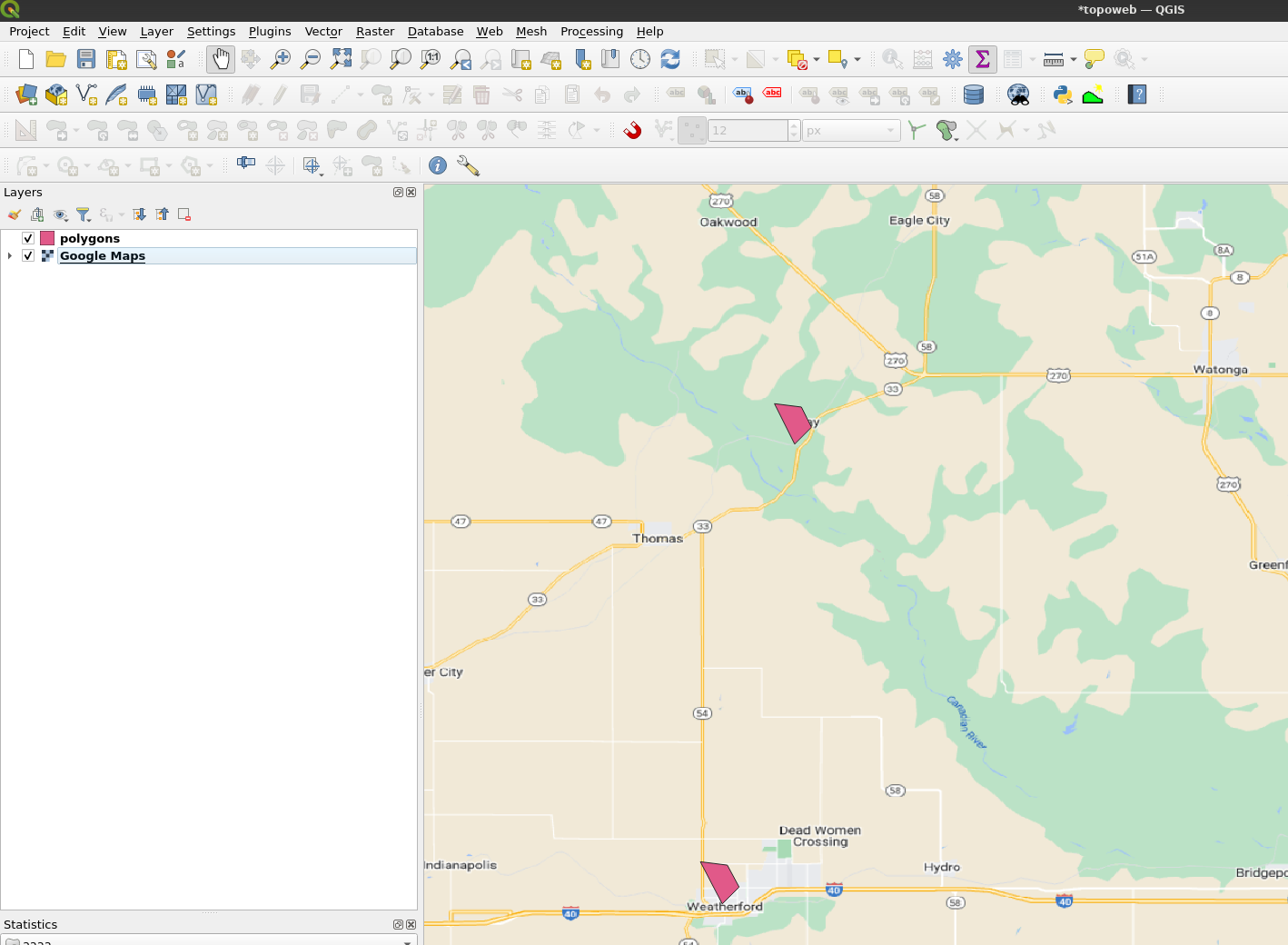Remove the selected layer or group

[x=184, y=214]
